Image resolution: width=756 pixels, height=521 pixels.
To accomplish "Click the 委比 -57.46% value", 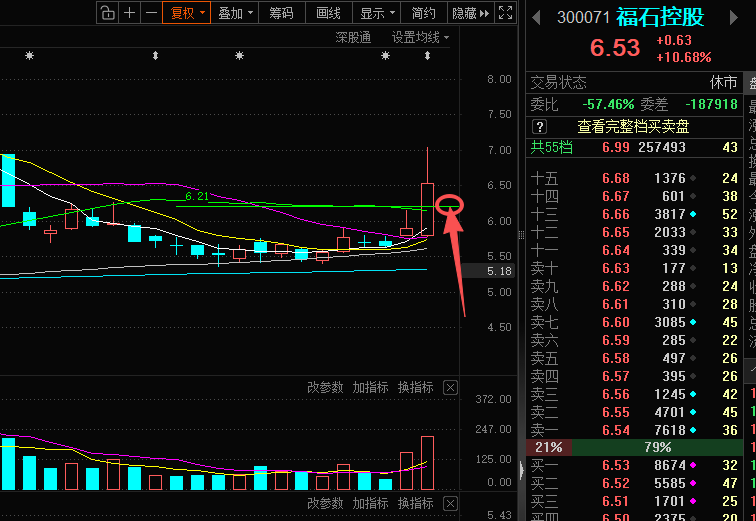I will (608, 104).
